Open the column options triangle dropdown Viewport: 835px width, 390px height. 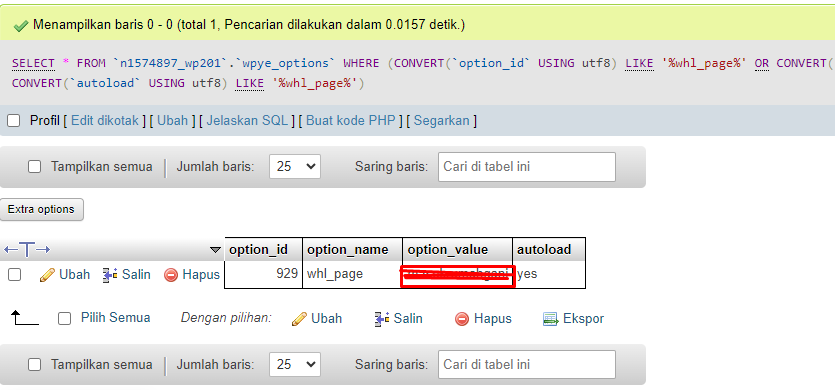(x=215, y=249)
